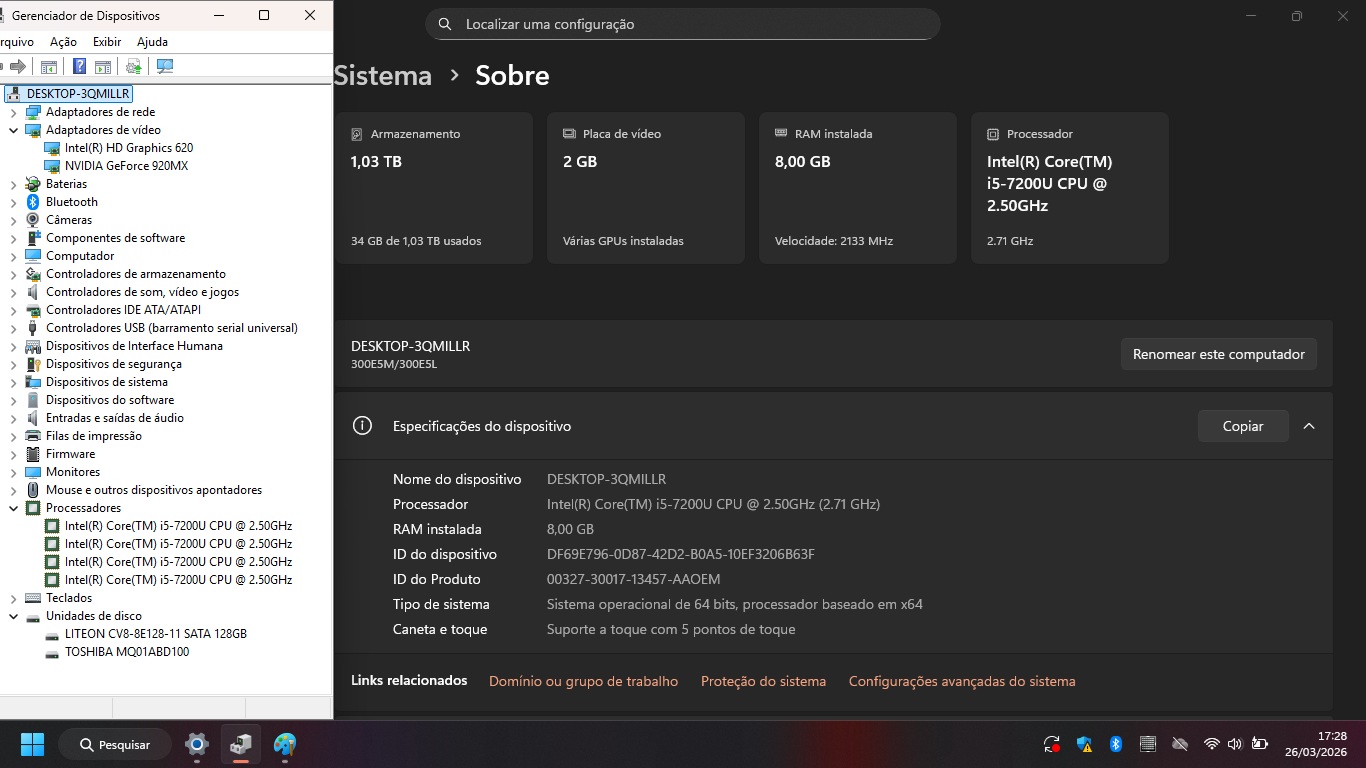
Task: Go back to Sistema in the breadcrumb
Action: 383,76
